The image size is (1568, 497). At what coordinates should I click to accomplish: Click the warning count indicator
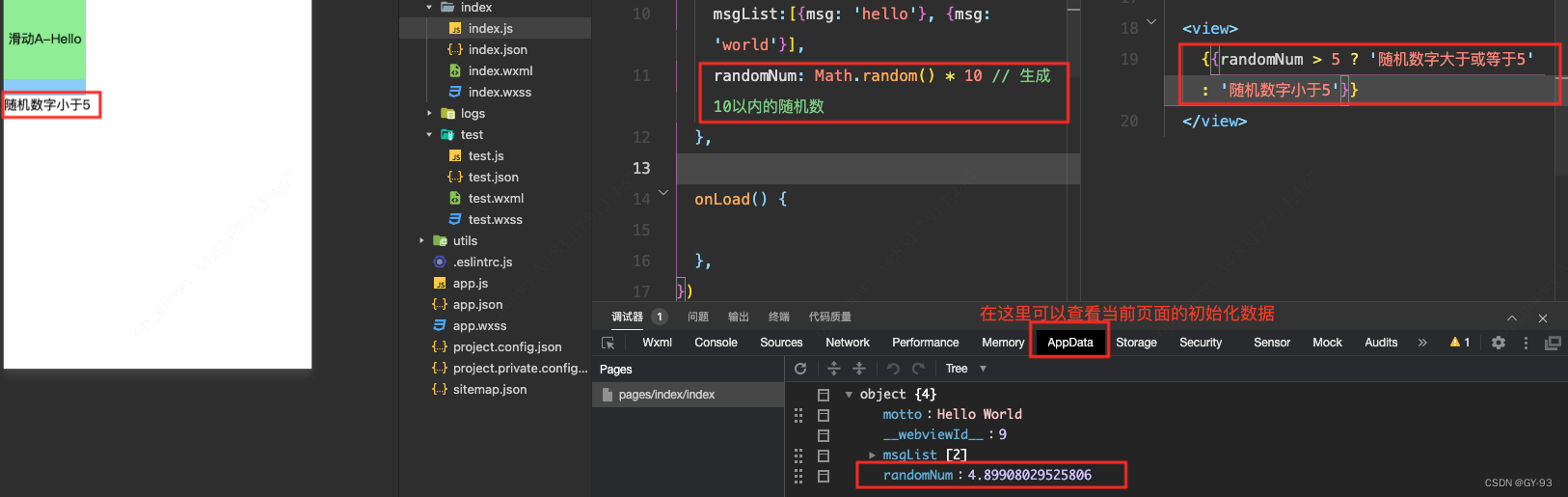(x=1460, y=343)
